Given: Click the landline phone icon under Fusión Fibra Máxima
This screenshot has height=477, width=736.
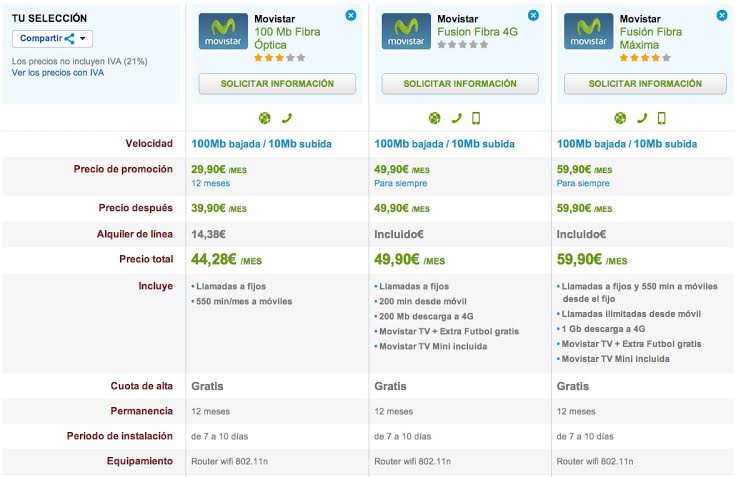Looking at the screenshot, I should pyautogui.click(x=642, y=118).
